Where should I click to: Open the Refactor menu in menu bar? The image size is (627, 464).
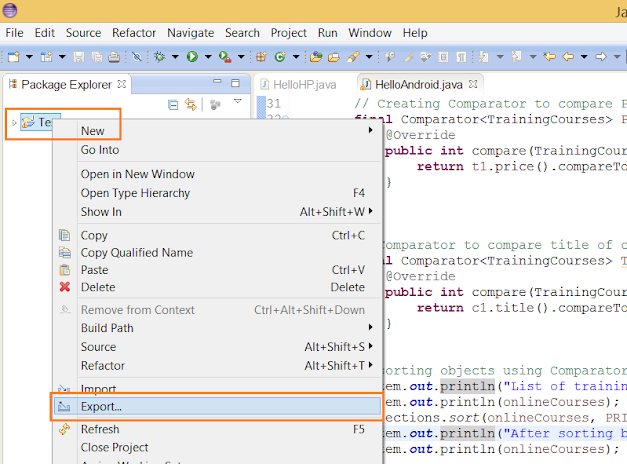(134, 33)
